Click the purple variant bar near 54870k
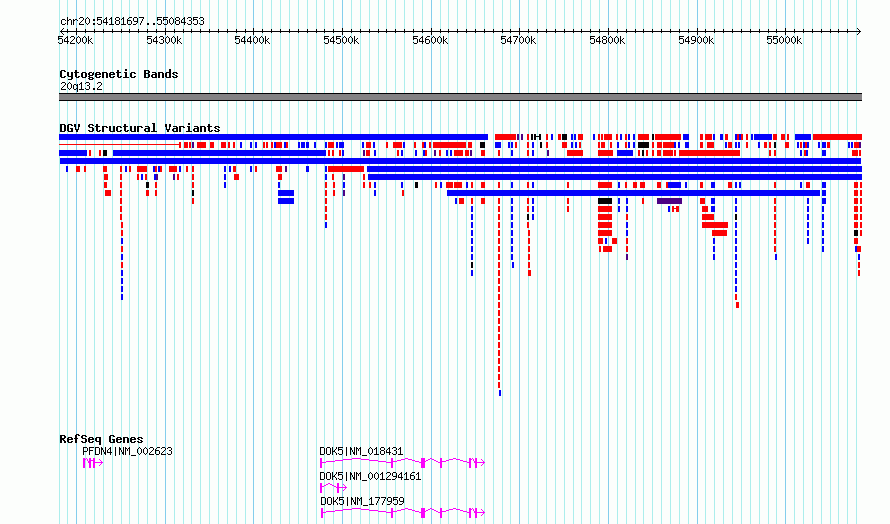The image size is (890, 524). 669,201
